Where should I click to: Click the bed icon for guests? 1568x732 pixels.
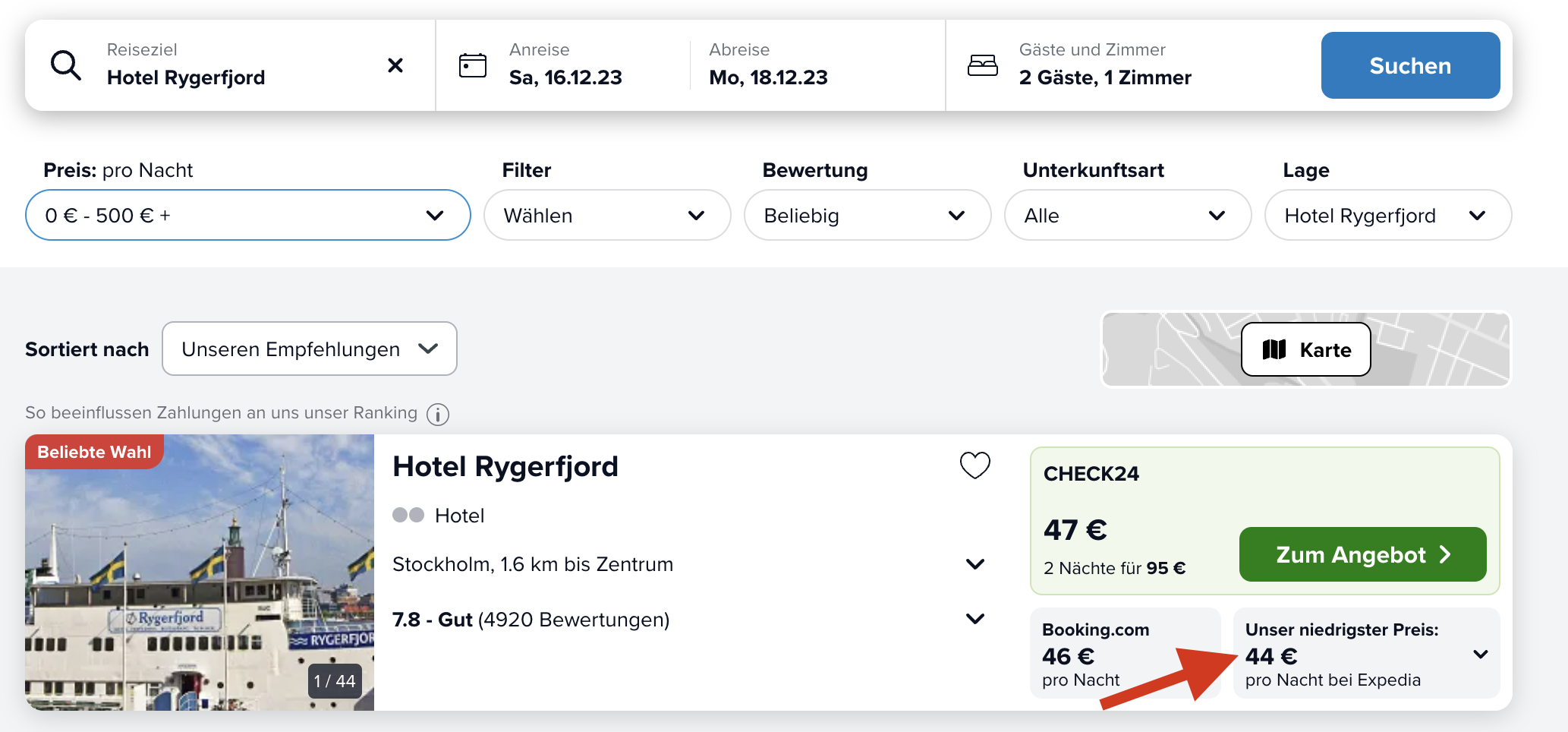tap(983, 65)
